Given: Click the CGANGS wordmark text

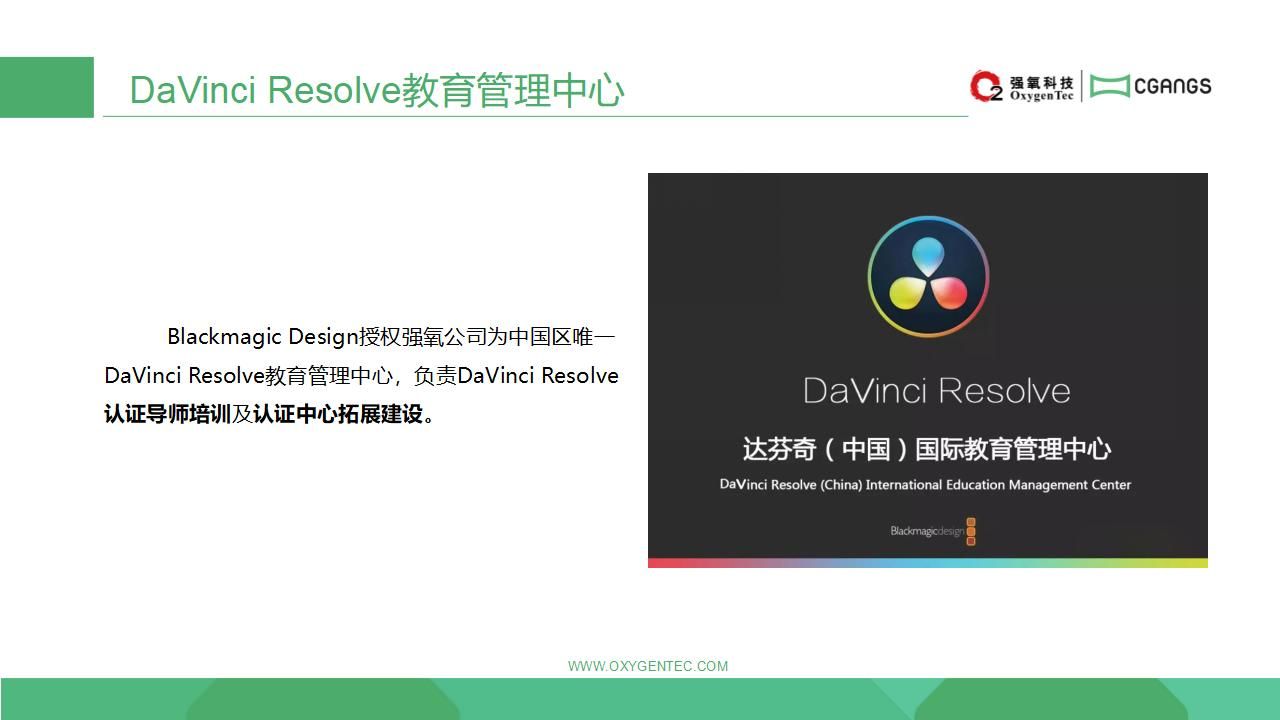Looking at the screenshot, I should tap(1172, 86).
